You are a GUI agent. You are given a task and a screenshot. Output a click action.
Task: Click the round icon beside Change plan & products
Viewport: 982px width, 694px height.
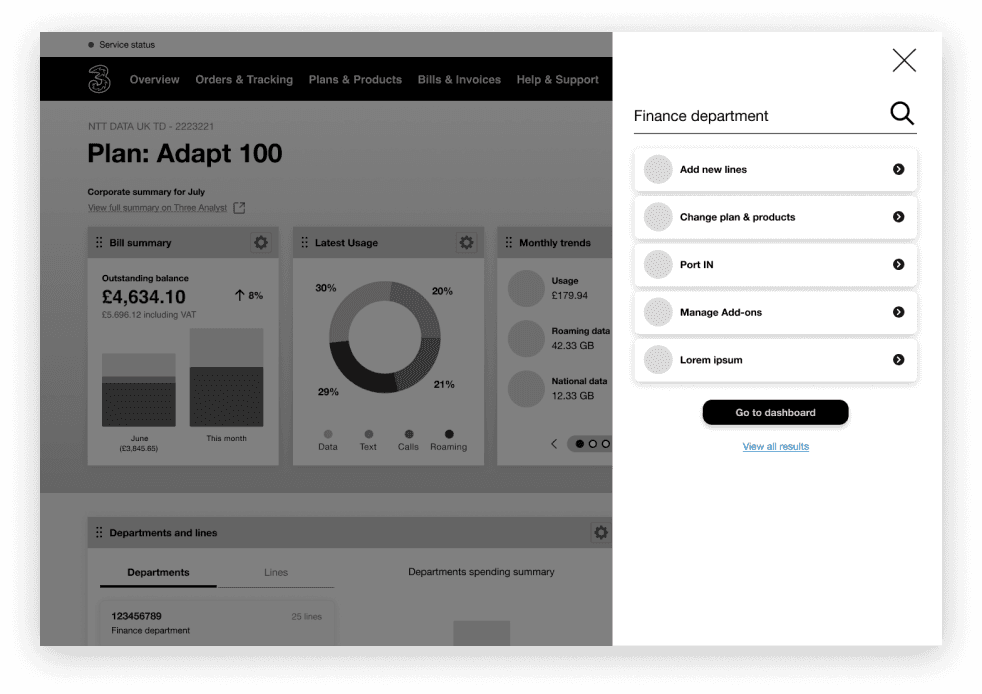(658, 217)
